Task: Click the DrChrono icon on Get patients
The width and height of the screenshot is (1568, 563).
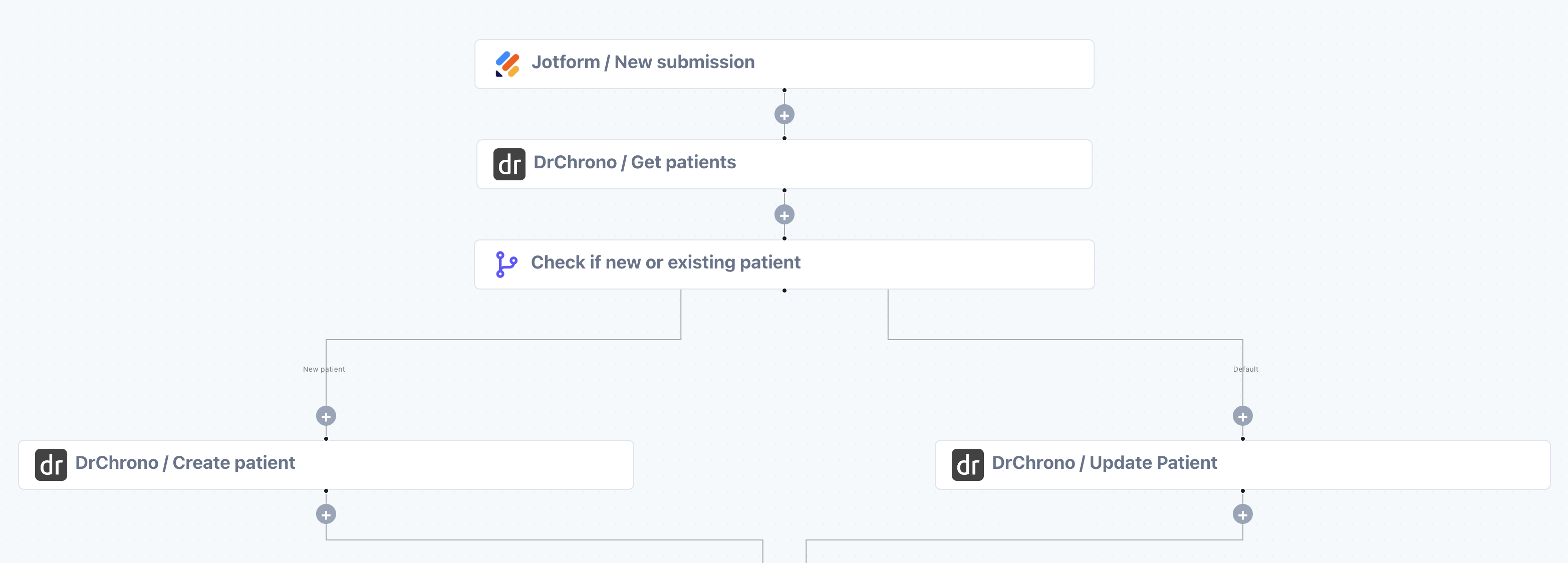Action: [509, 164]
